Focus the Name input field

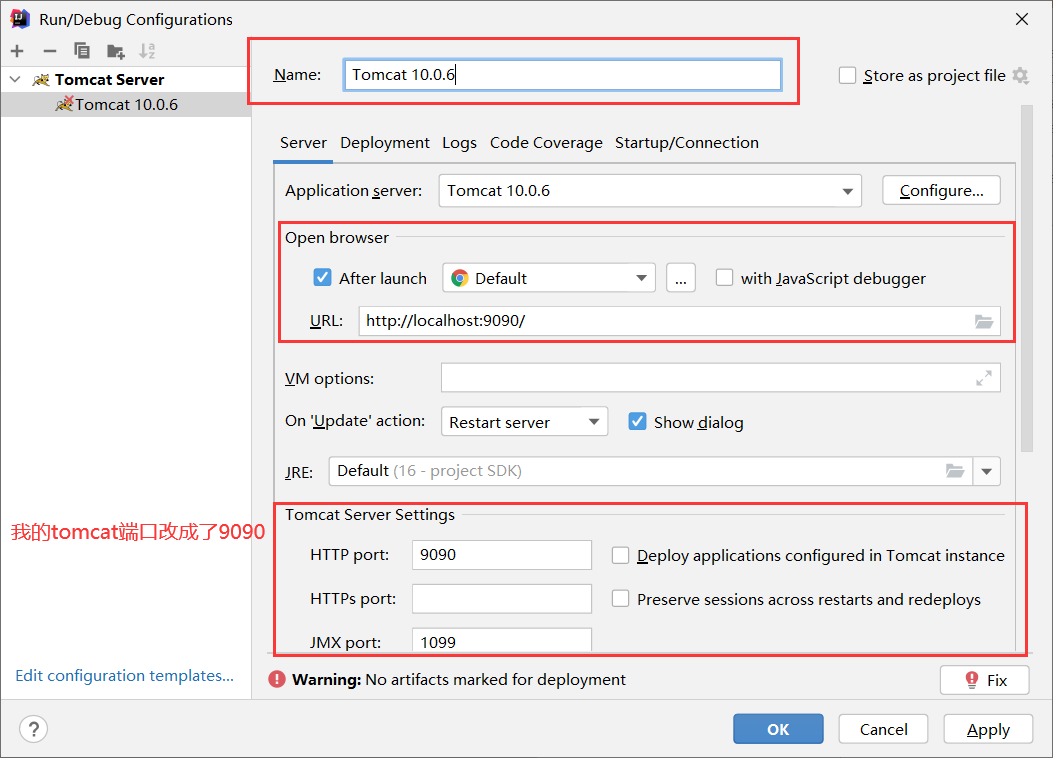tap(562, 75)
